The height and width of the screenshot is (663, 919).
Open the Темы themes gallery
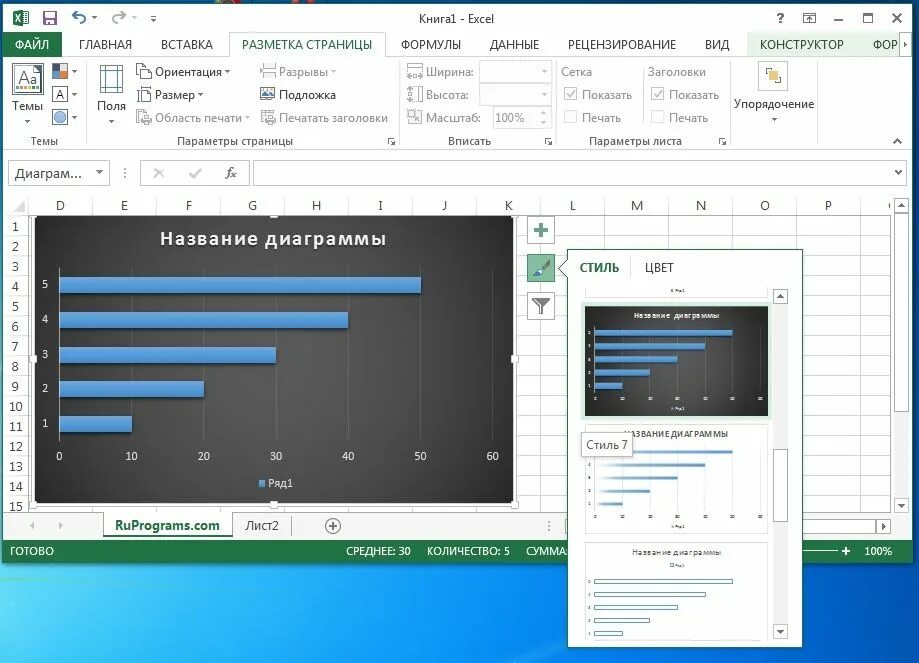[28, 93]
